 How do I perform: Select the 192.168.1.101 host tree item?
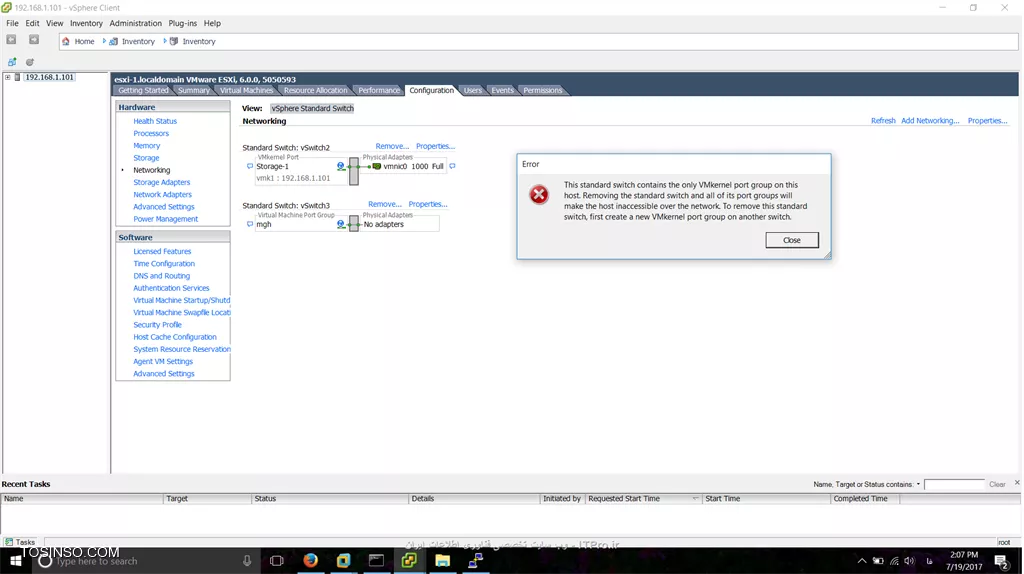49,77
